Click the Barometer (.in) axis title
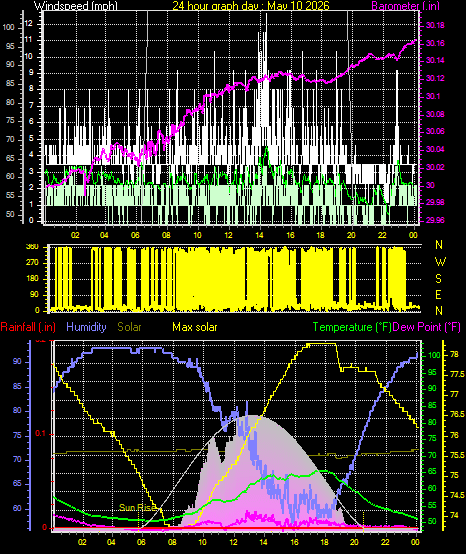Viewport: 466px width, 554px height. coord(406,5)
